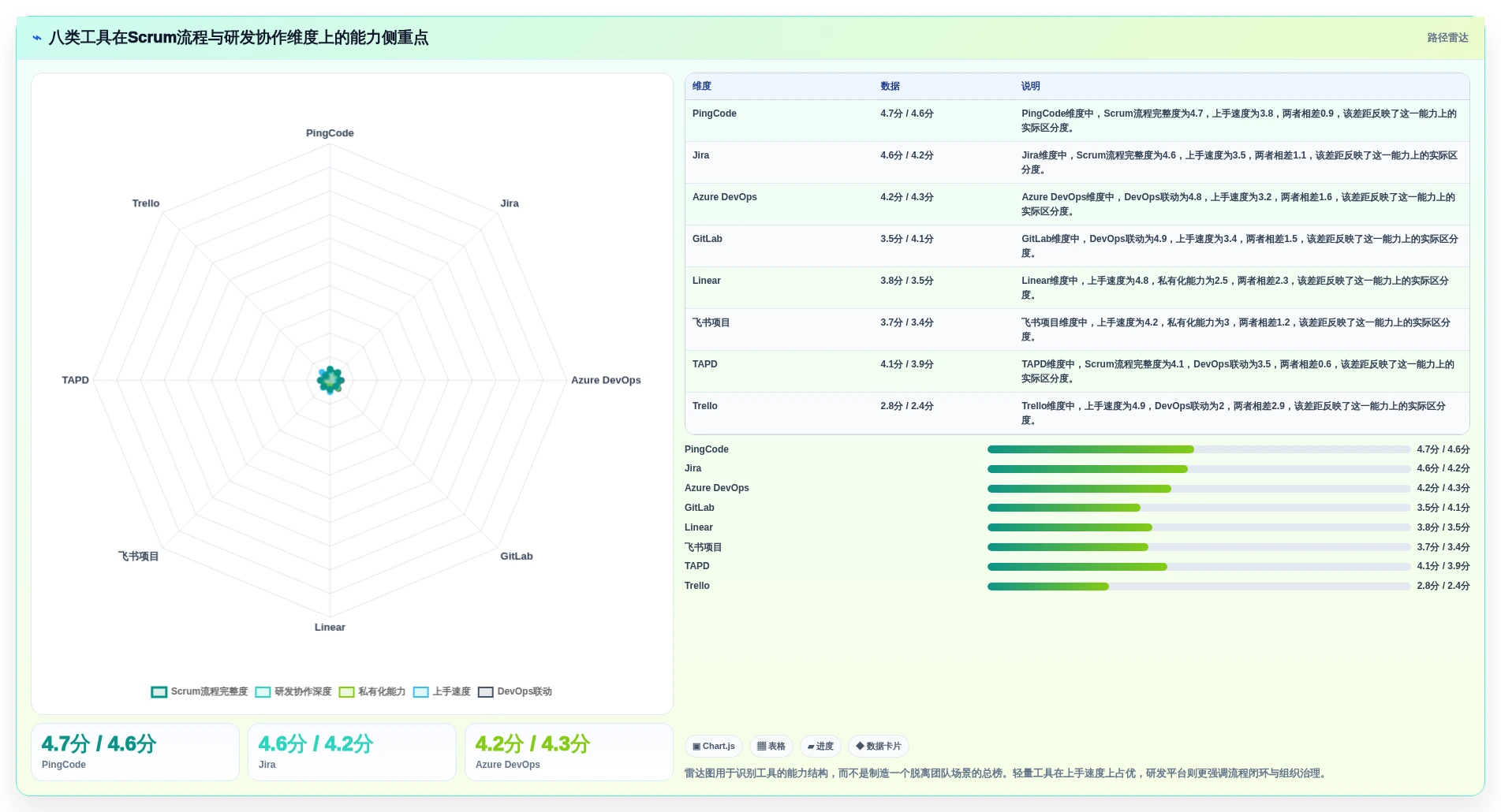Click the 4.1分 / 3.9分 score in the TAPD table row

pyautogui.click(x=907, y=364)
